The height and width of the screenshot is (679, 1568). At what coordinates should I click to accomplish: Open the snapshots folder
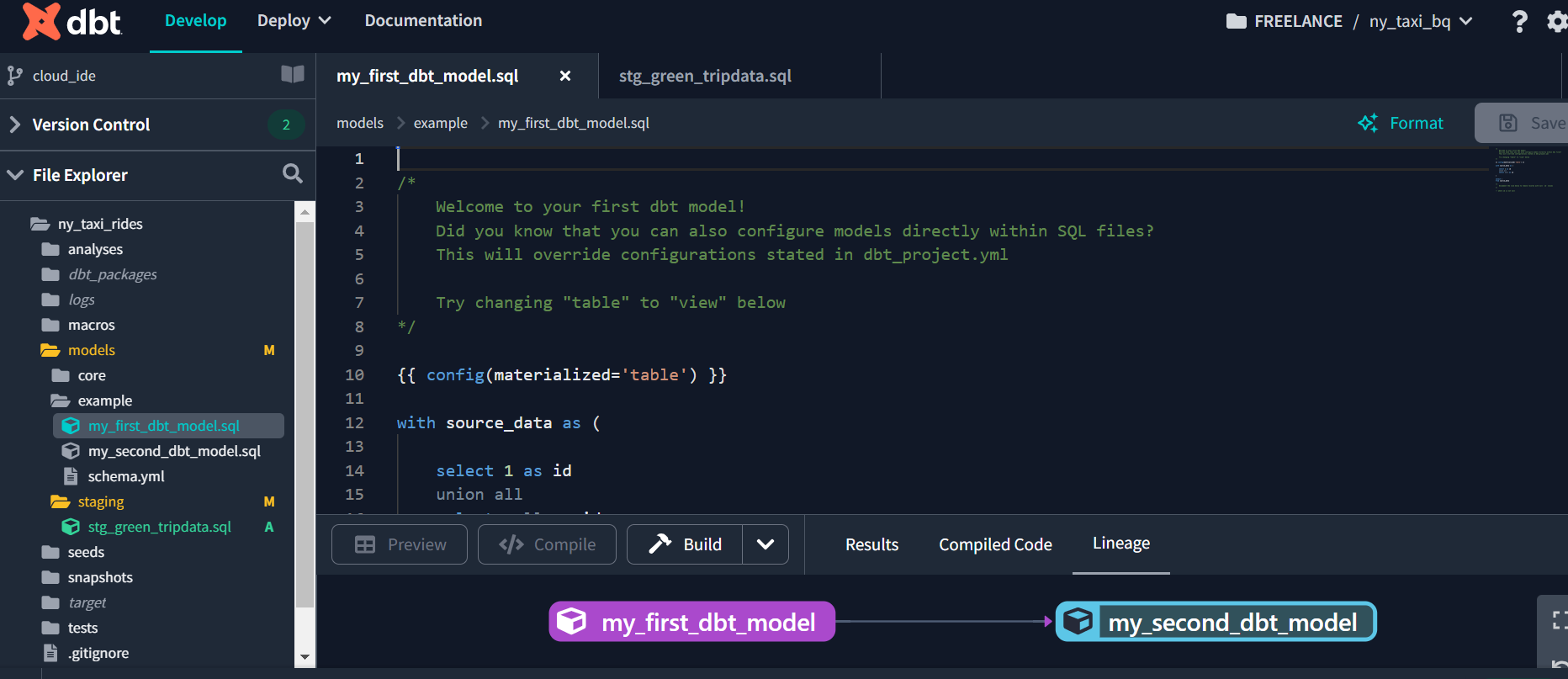(100, 577)
